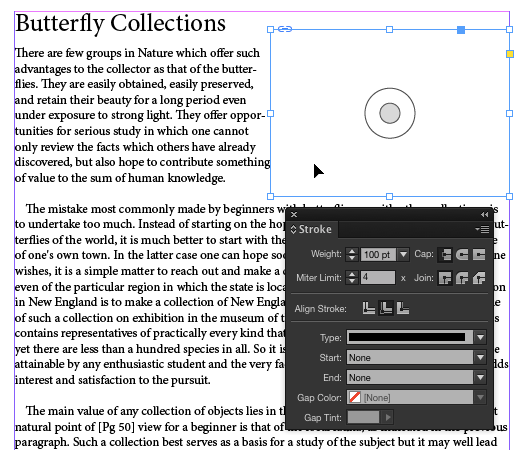527x450 pixels.
Task: Click the content grabber donut circle
Action: click(390, 113)
